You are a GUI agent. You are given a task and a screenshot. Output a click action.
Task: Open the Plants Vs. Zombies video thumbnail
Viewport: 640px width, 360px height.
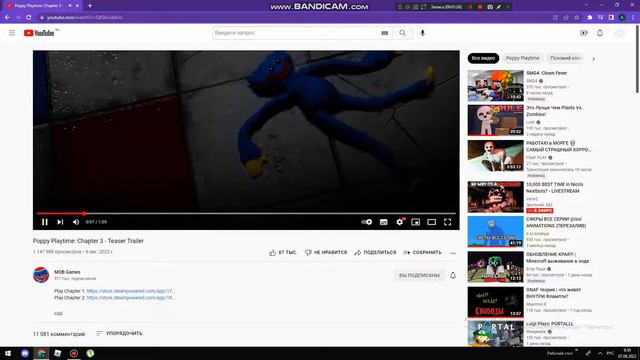click(496, 120)
